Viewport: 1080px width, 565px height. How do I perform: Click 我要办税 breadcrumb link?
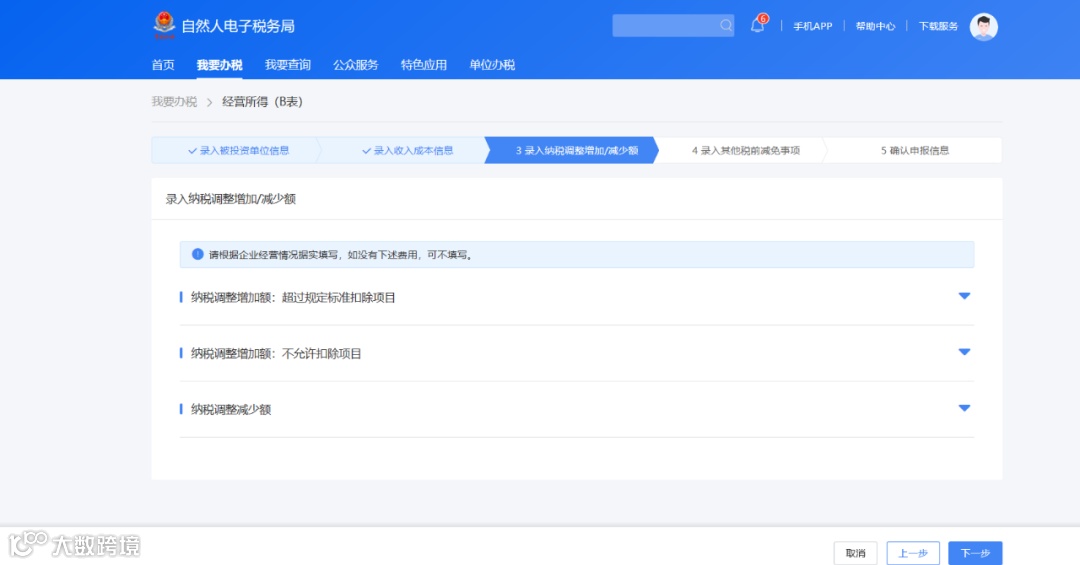pos(174,101)
